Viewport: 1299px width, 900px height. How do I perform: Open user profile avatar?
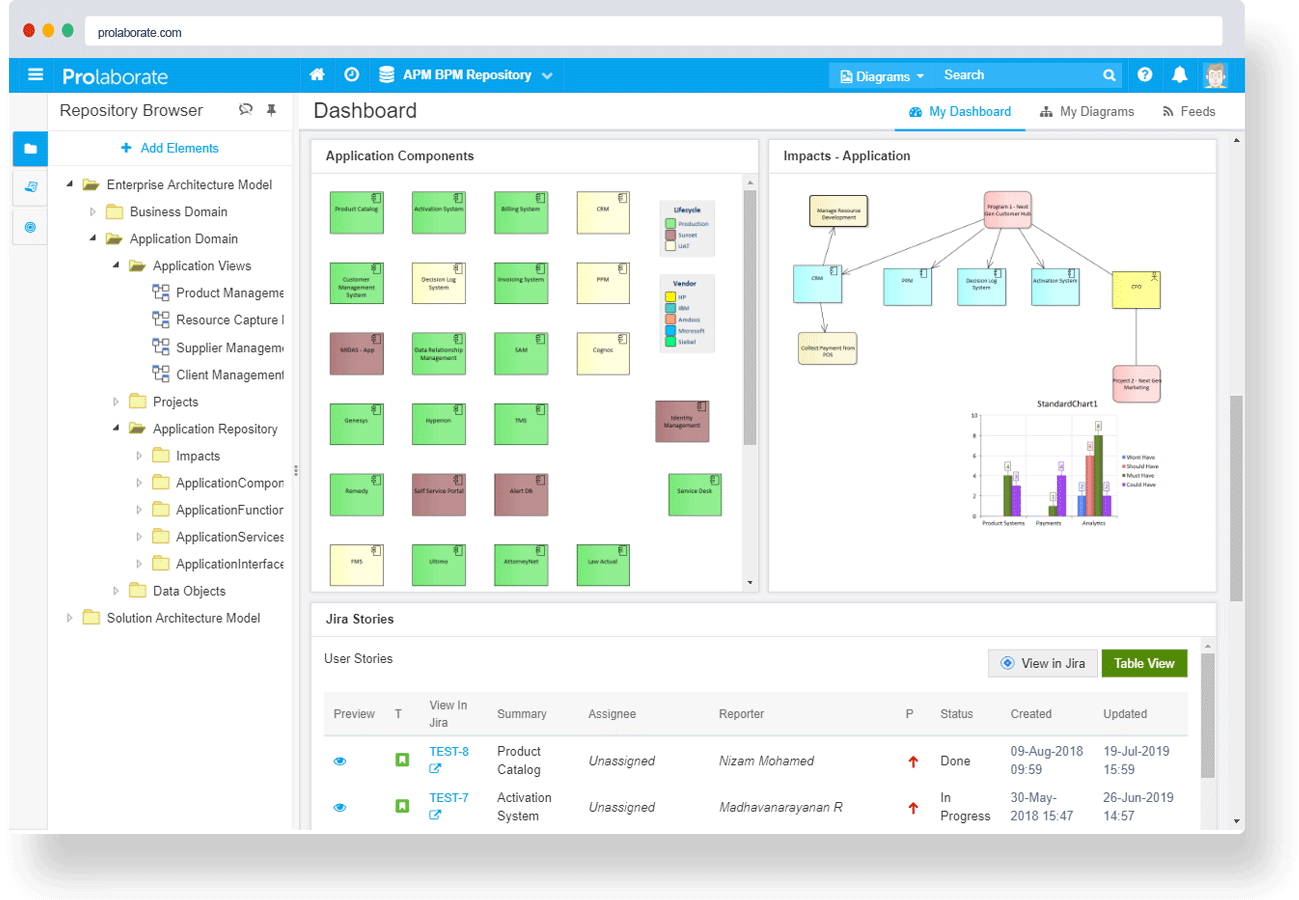click(1216, 75)
